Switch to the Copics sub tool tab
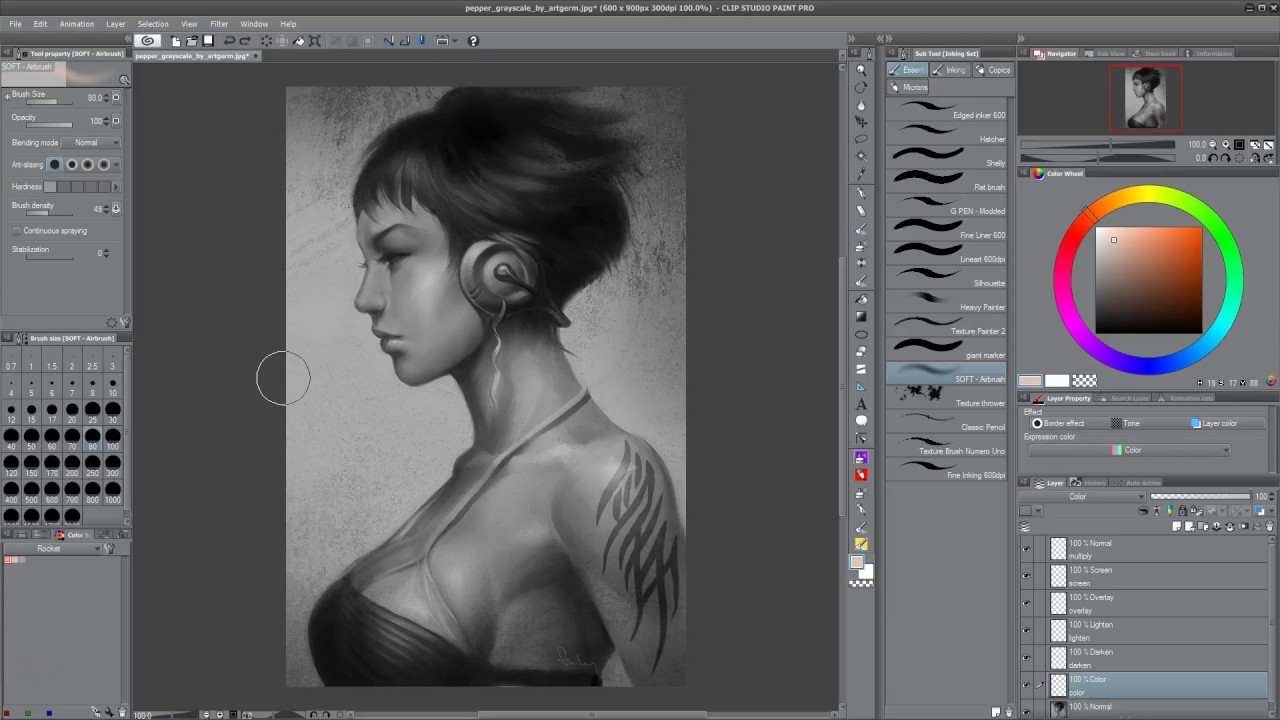1280x720 pixels. [993, 70]
